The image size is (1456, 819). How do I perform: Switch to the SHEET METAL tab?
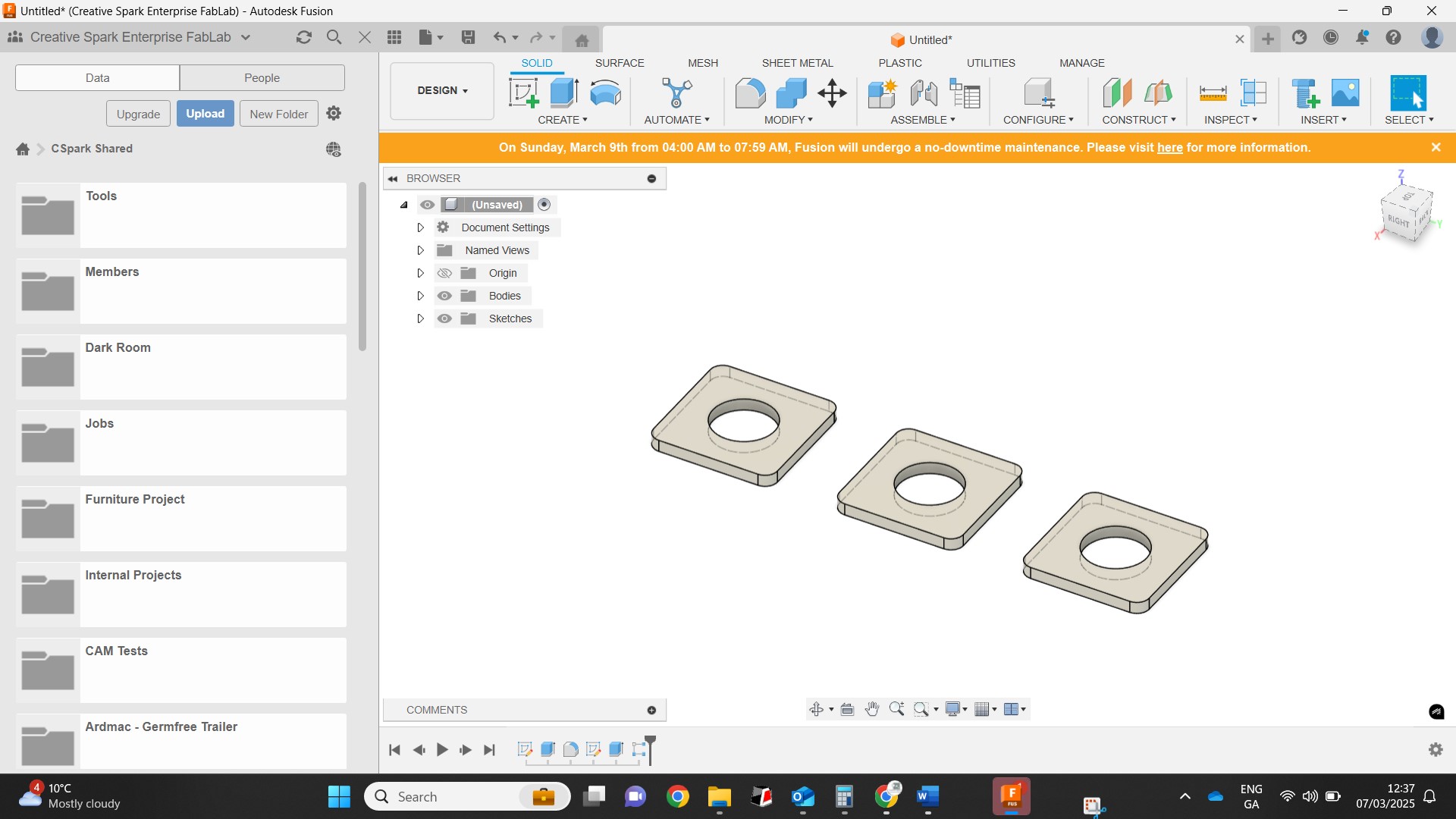[x=797, y=63]
